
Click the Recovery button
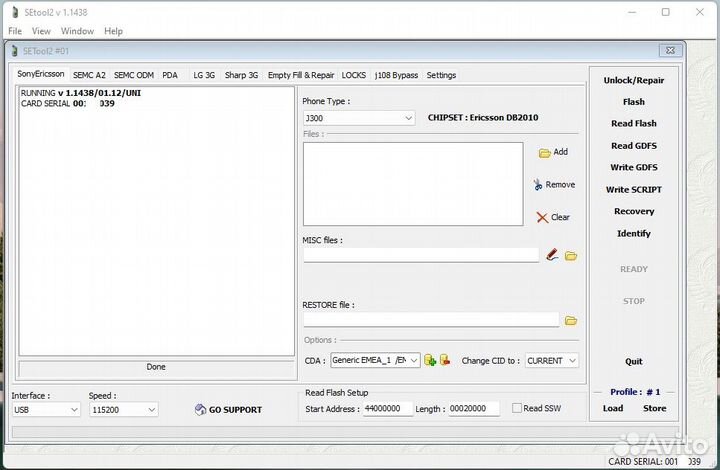(x=634, y=212)
